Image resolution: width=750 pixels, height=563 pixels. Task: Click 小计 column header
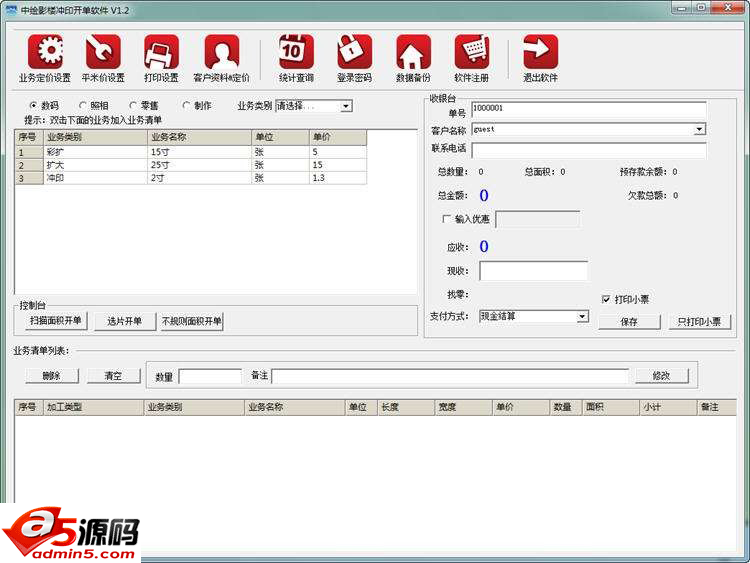click(x=668, y=407)
